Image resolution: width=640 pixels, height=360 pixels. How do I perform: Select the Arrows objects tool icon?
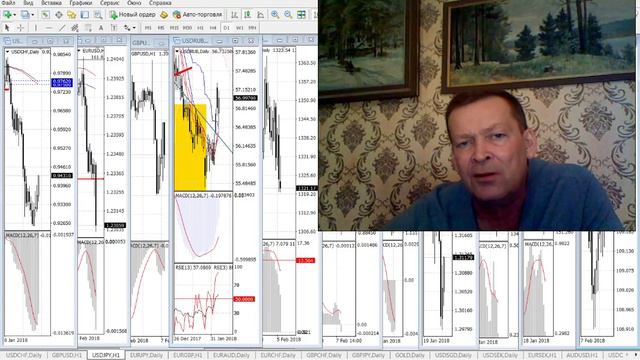pyautogui.click(x=127, y=28)
